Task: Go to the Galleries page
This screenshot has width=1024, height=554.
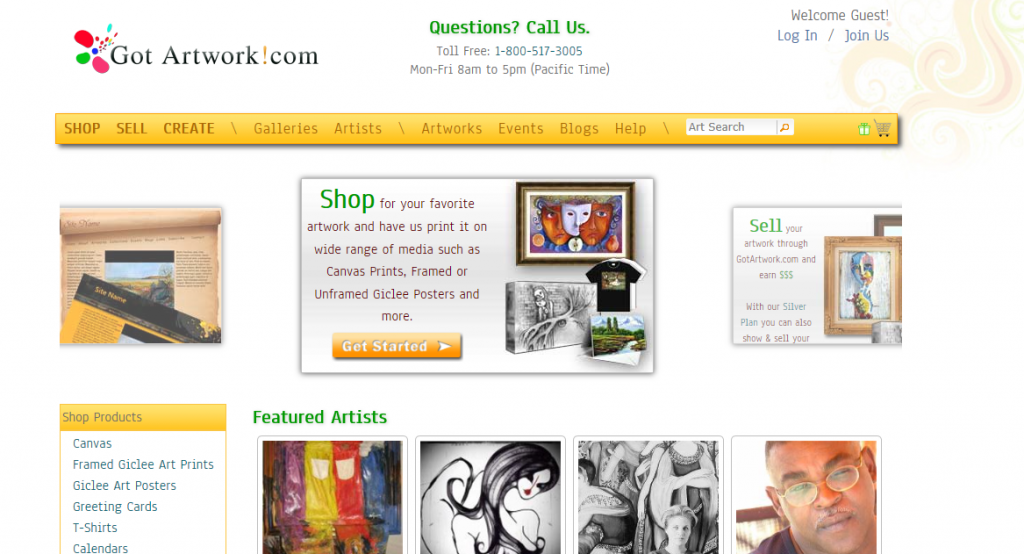Action: pyautogui.click(x=285, y=129)
